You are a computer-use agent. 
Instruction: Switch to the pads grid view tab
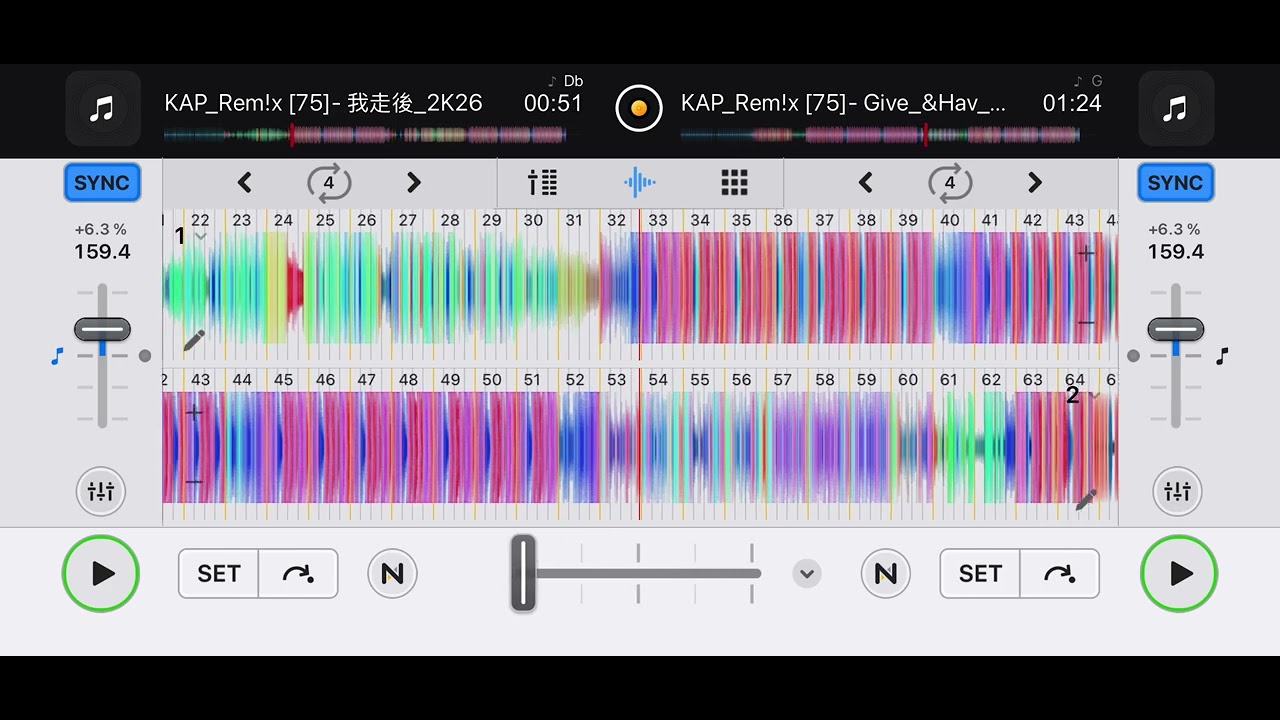pos(735,182)
